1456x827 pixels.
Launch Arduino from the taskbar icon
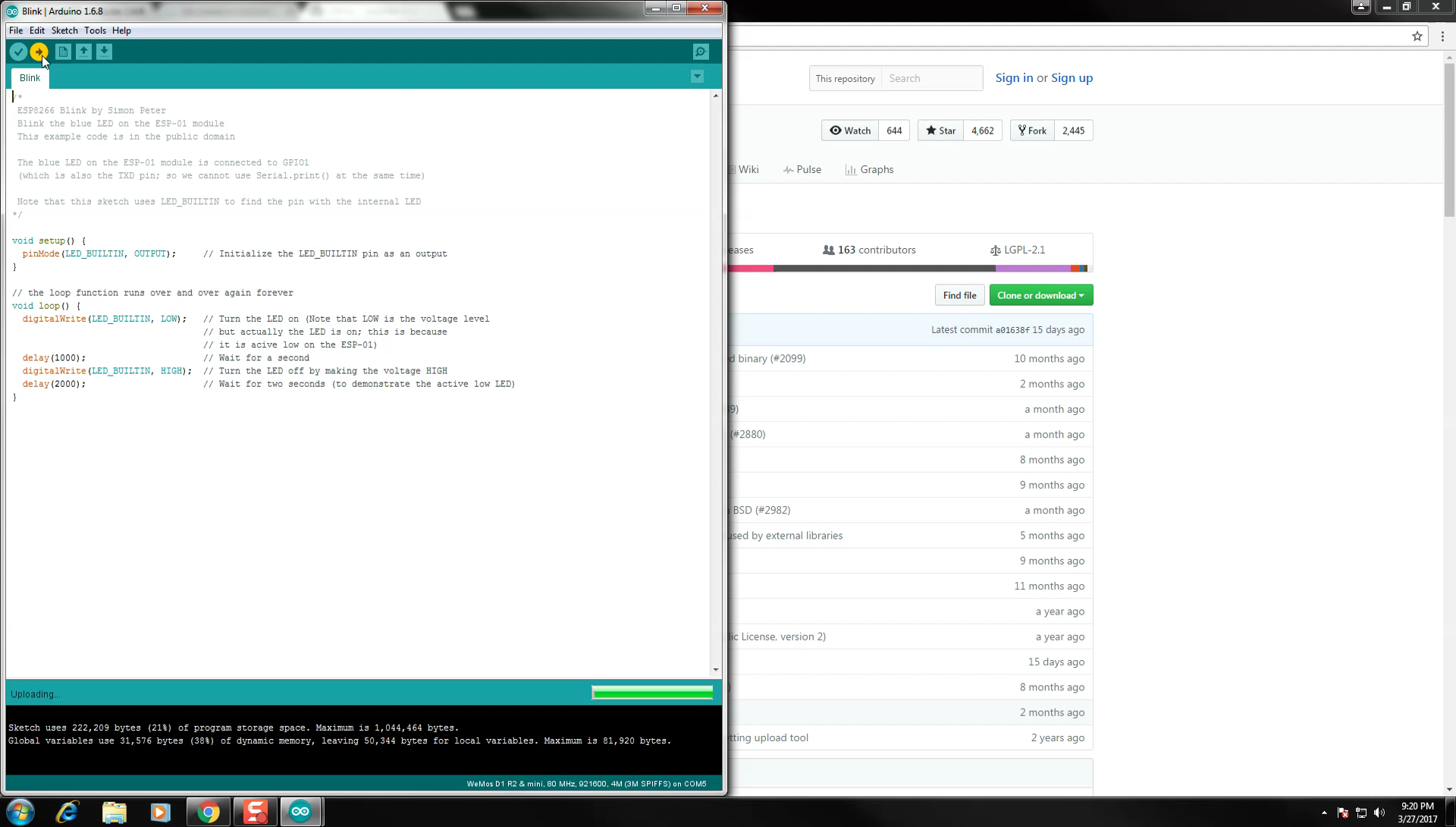click(x=300, y=812)
